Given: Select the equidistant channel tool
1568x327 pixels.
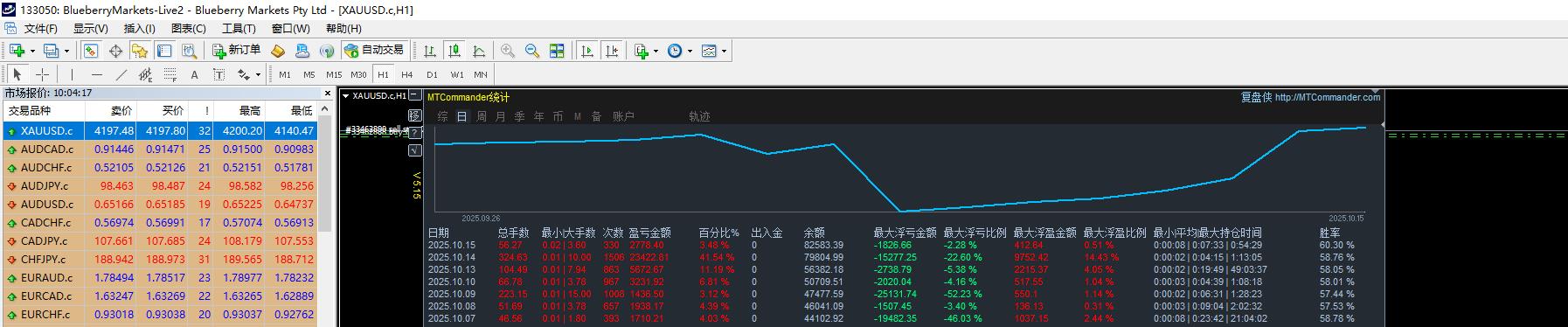Looking at the screenshot, I should point(146,74).
